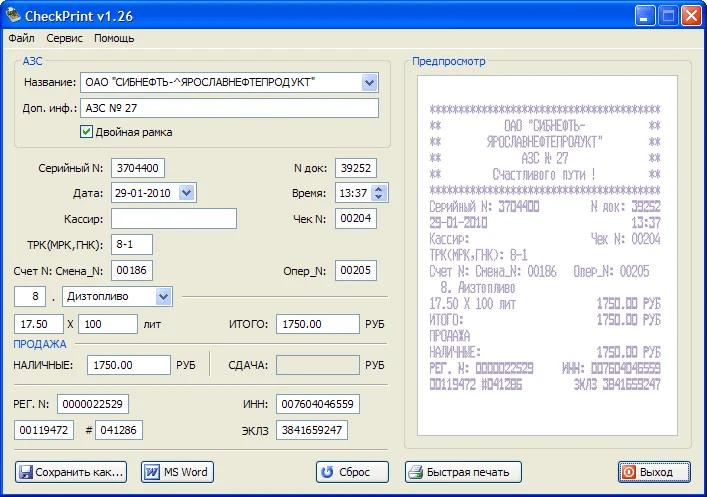The width and height of the screenshot is (707, 497).
Task: Click the Выход exit icon
Action: click(x=628, y=472)
